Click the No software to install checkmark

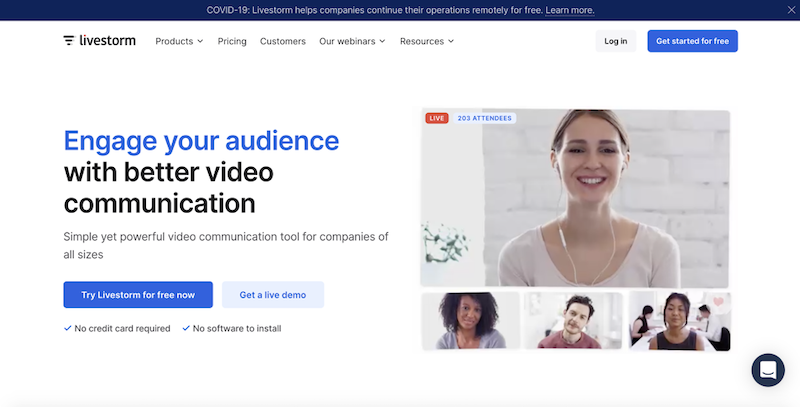coord(186,328)
